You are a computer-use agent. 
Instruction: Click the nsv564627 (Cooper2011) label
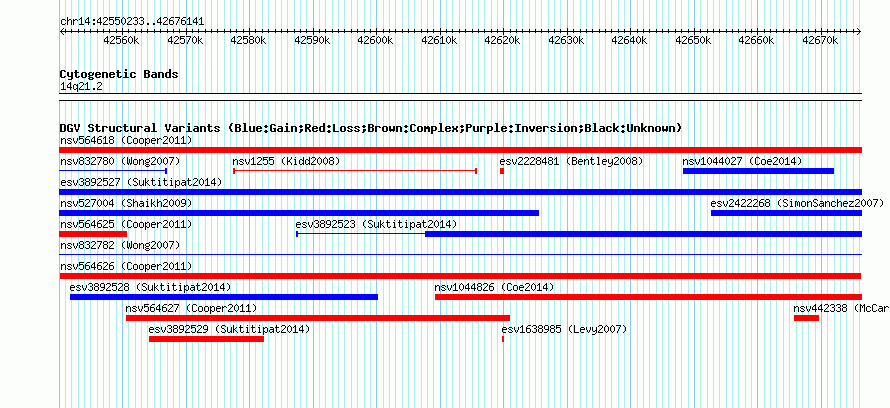[x=191, y=308]
